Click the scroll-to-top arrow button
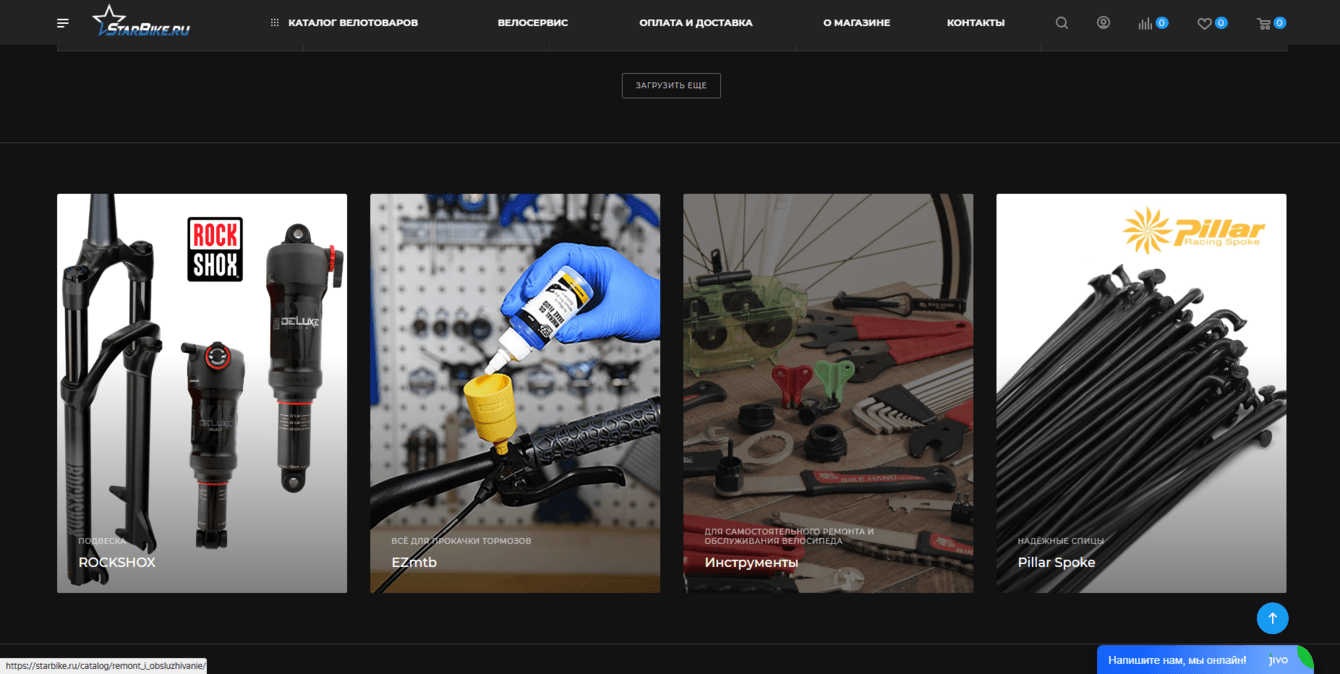The height and width of the screenshot is (674, 1340). 1272,618
